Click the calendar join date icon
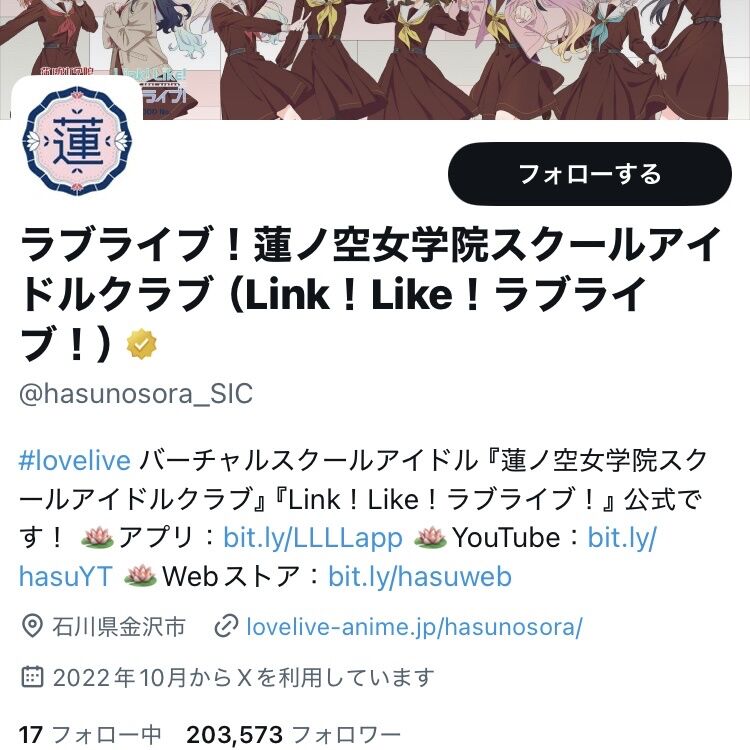Viewport: 750px width, 750px height. [x=33, y=677]
